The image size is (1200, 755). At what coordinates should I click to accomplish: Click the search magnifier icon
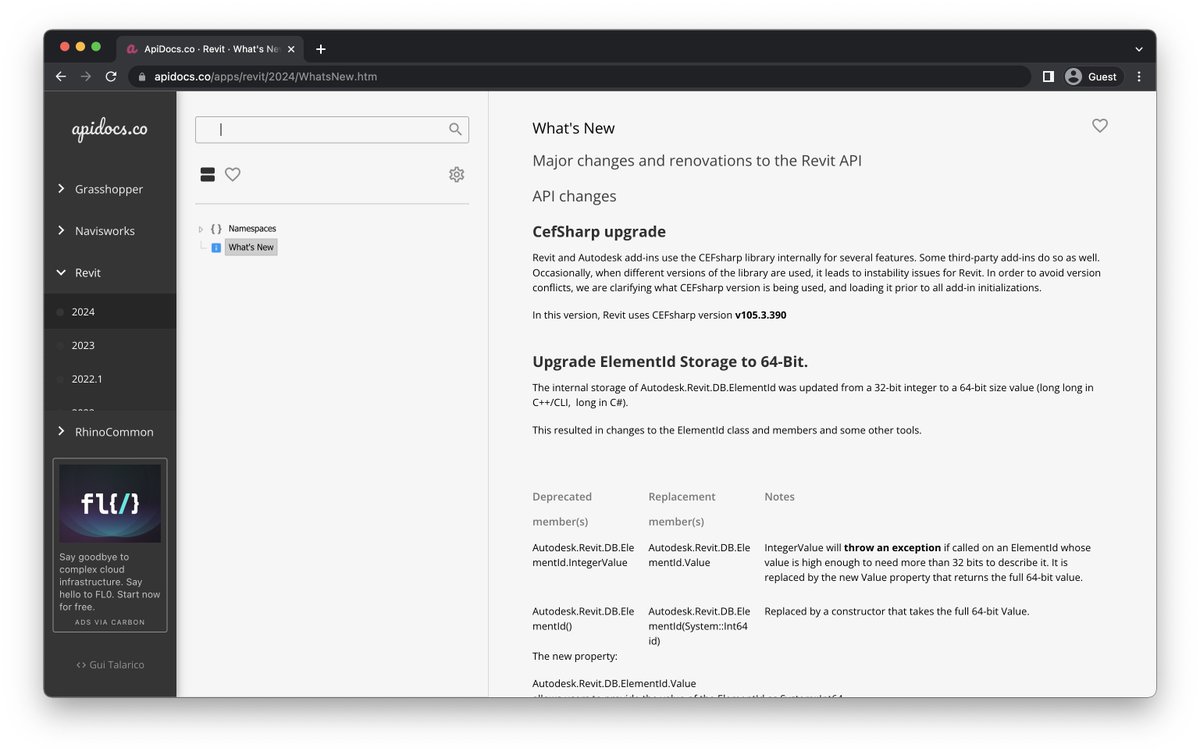(x=455, y=129)
